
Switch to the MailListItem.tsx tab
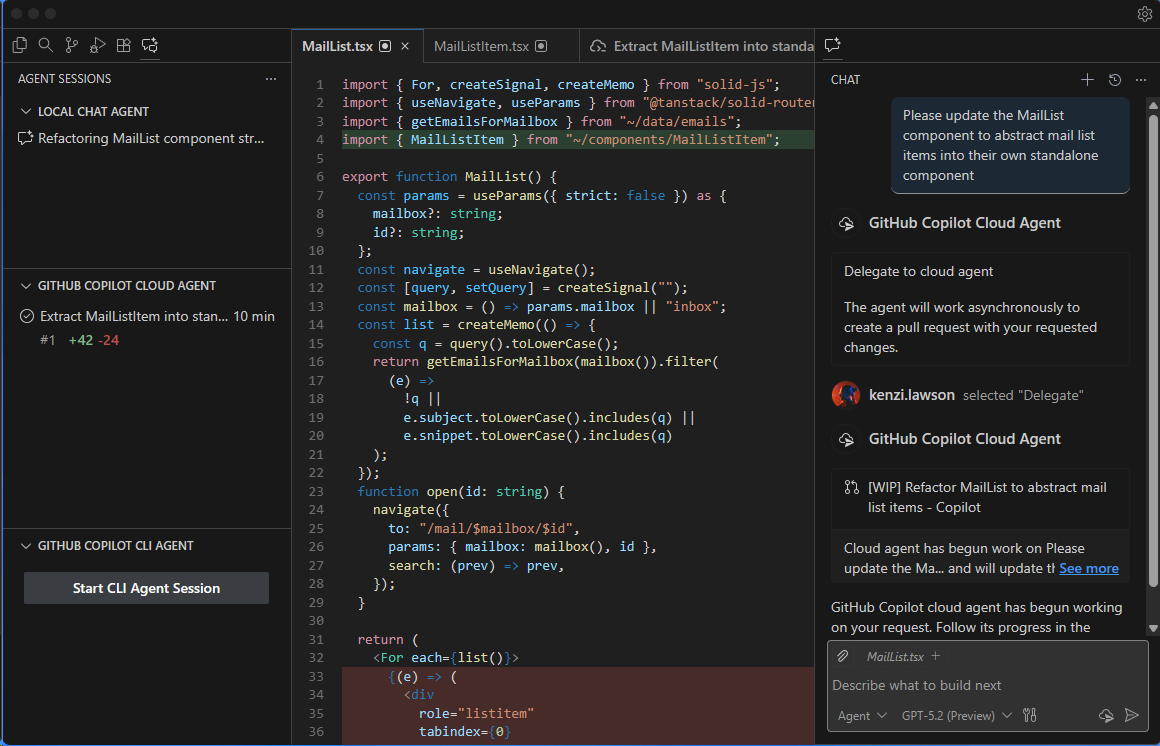point(483,45)
